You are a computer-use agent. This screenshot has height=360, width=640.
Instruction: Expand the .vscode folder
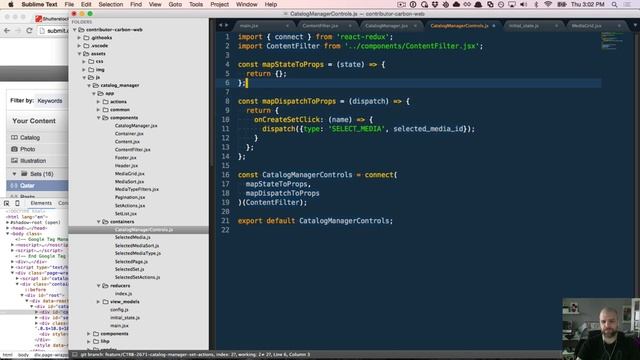click(79, 46)
